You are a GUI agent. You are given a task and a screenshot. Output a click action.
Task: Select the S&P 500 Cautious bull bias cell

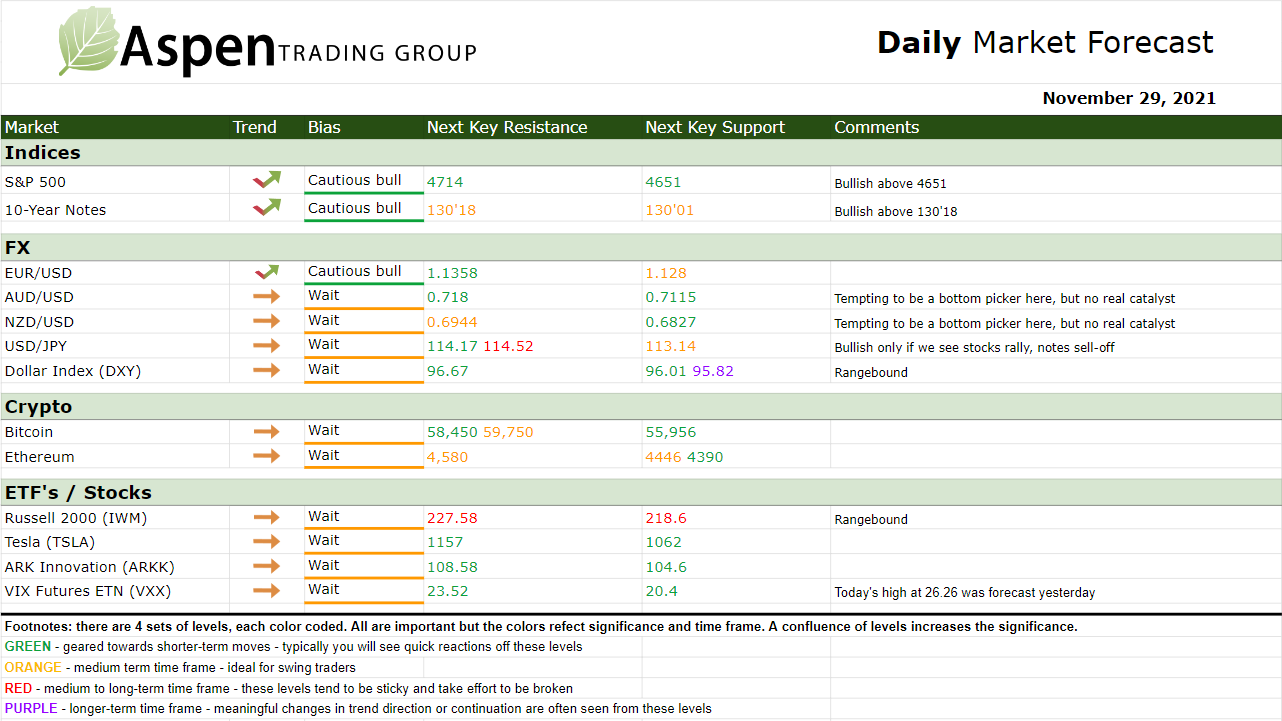[364, 180]
